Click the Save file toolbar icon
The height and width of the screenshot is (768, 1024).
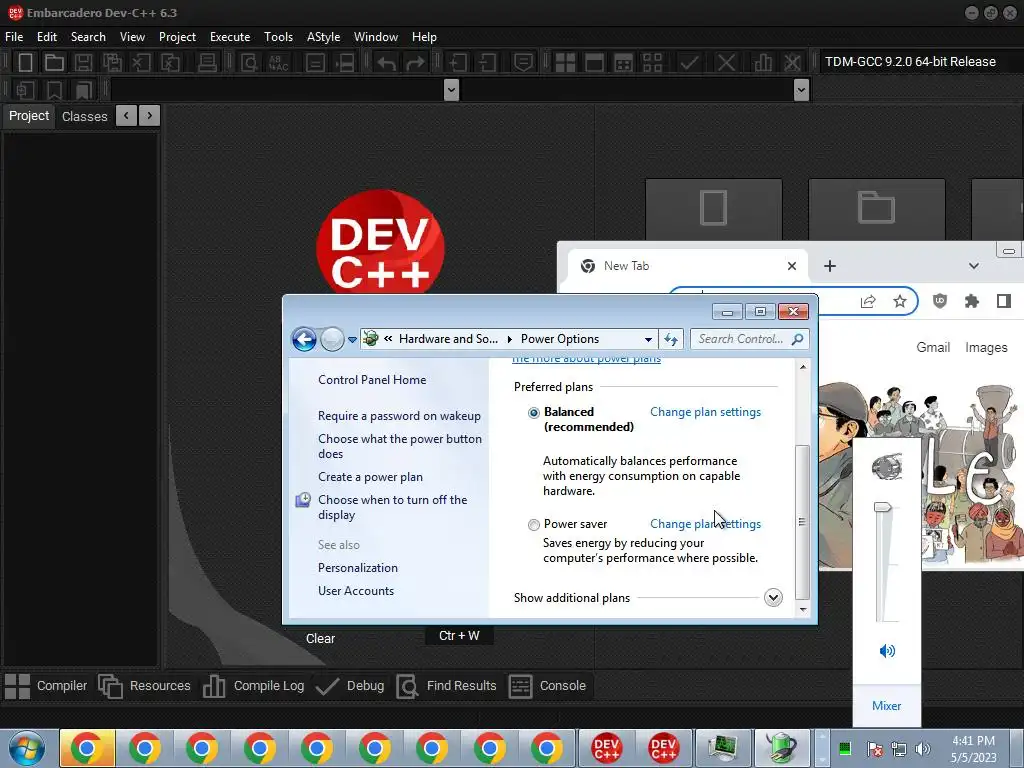pyautogui.click(x=83, y=63)
